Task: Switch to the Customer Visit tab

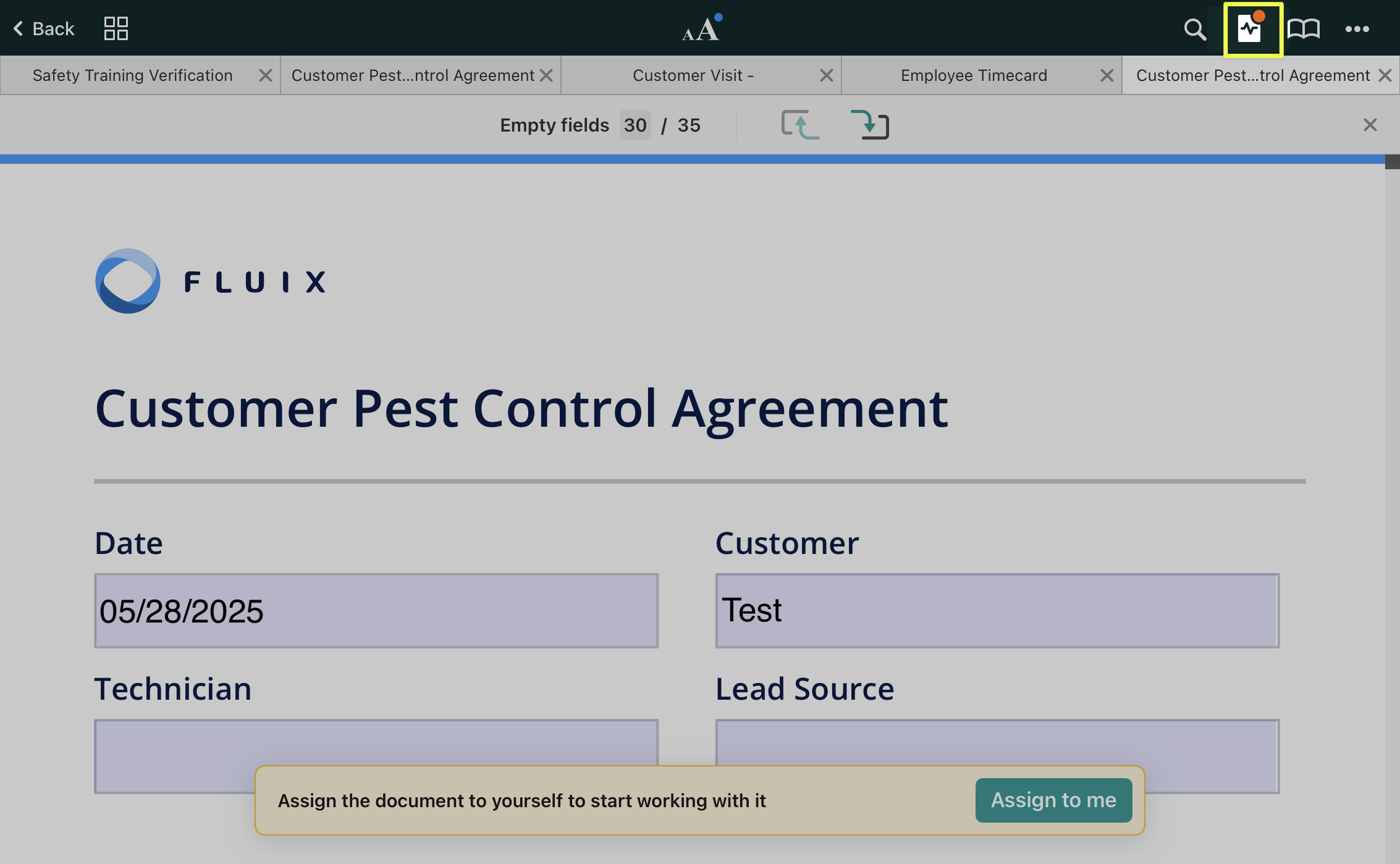Action: (x=693, y=75)
